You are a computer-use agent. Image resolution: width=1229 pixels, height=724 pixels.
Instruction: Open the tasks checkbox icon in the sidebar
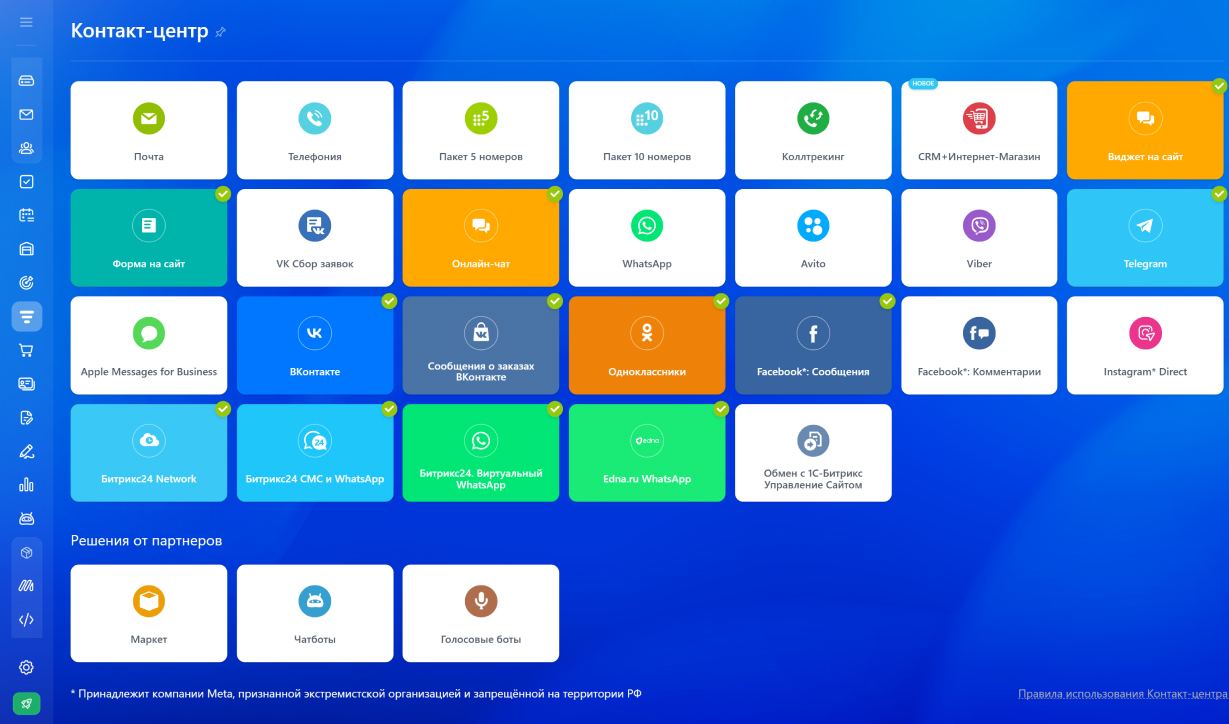coord(26,182)
